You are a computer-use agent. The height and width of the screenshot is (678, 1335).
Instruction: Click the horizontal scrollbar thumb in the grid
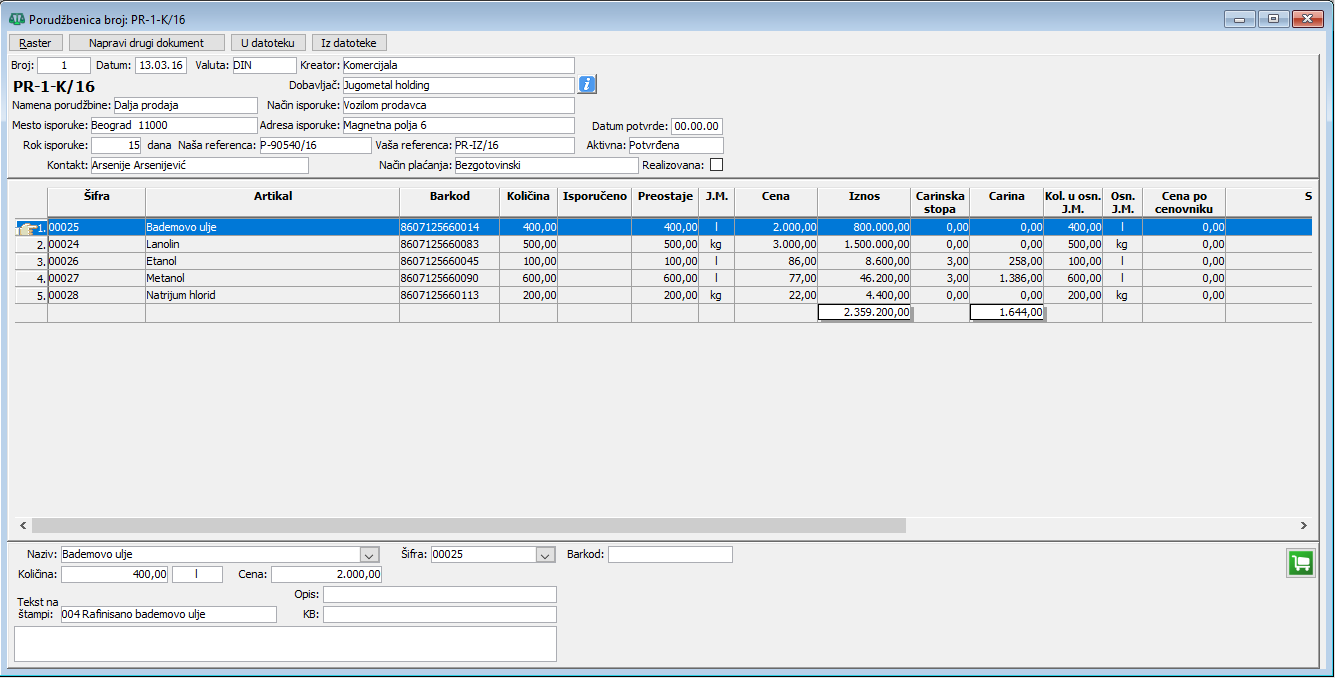click(468, 525)
